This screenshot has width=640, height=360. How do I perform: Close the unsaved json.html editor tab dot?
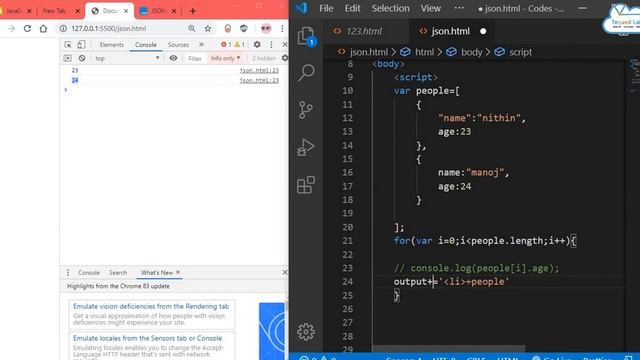[483, 31]
